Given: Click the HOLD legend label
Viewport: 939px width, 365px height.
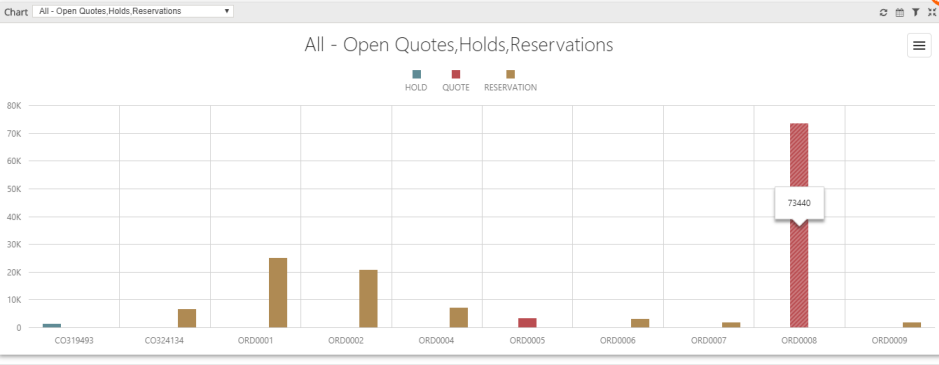Looking at the screenshot, I should [416, 88].
